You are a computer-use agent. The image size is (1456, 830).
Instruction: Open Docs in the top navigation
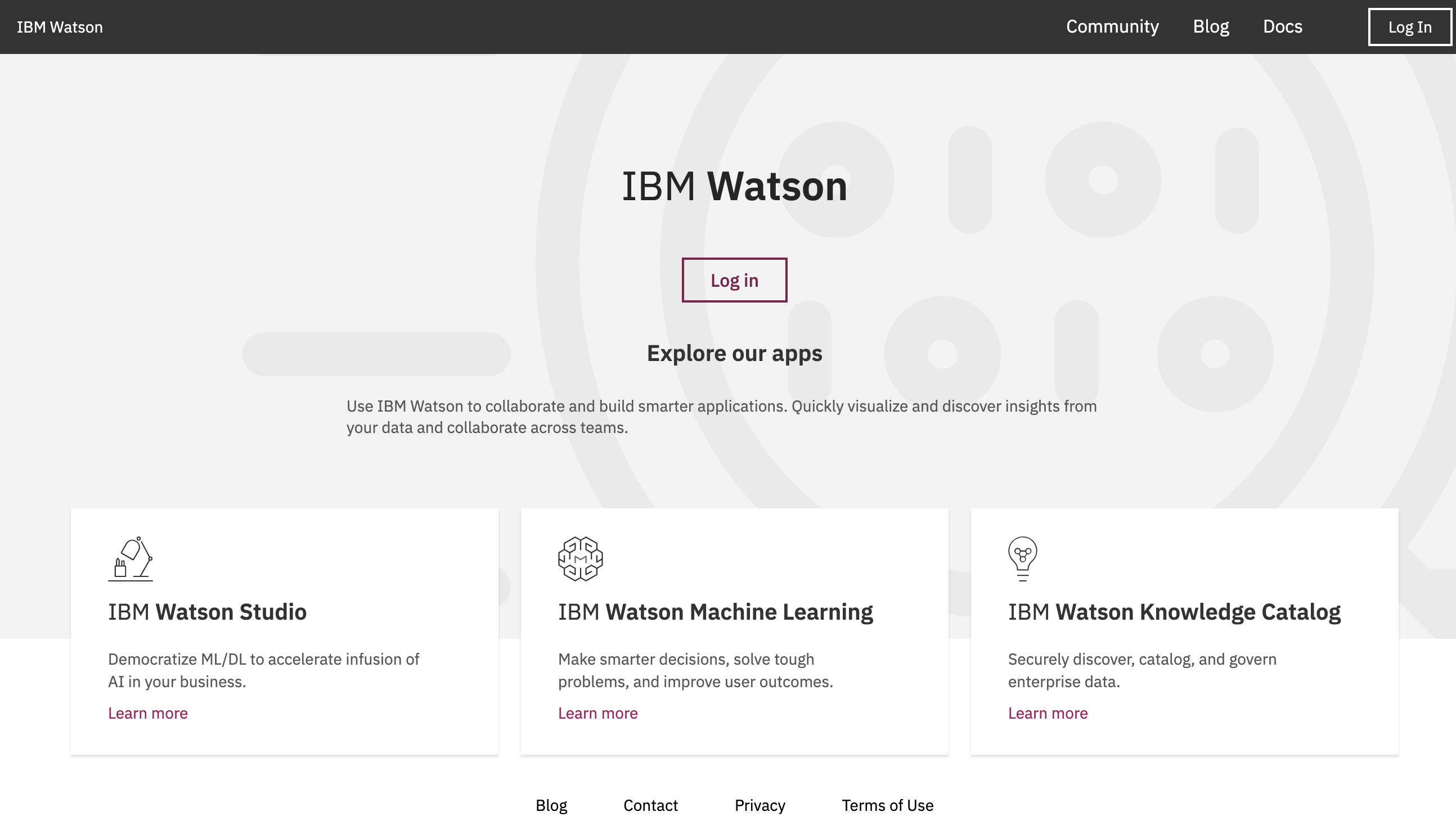coord(1282,27)
